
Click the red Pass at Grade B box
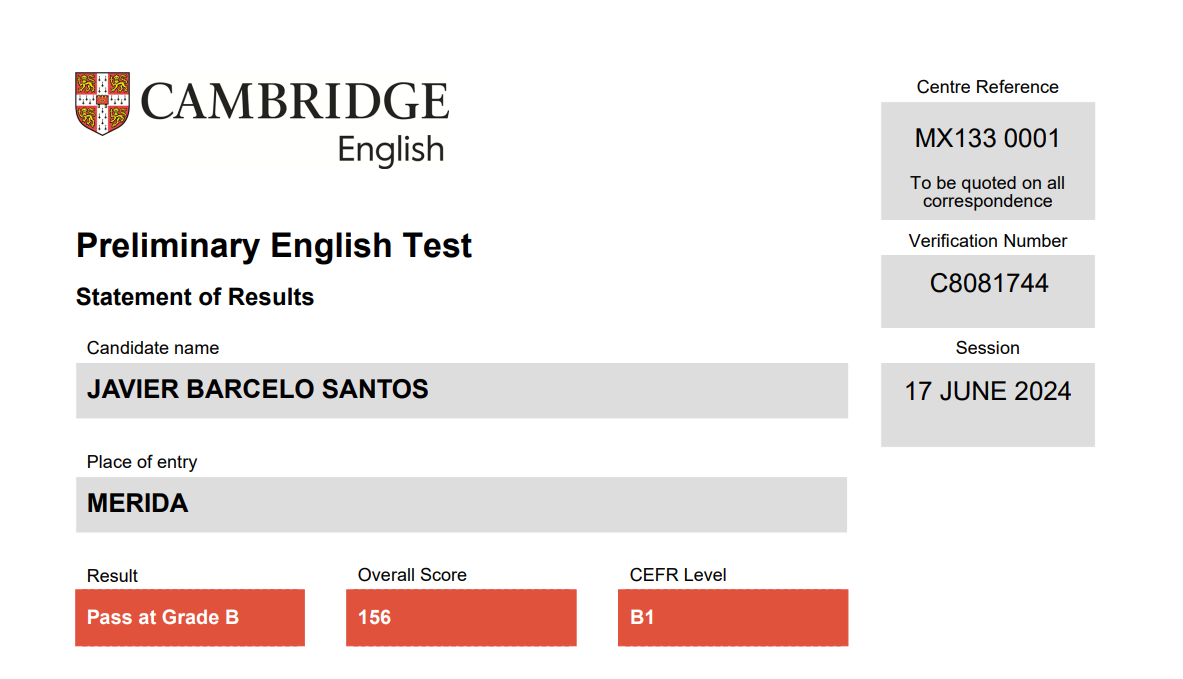coord(190,618)
